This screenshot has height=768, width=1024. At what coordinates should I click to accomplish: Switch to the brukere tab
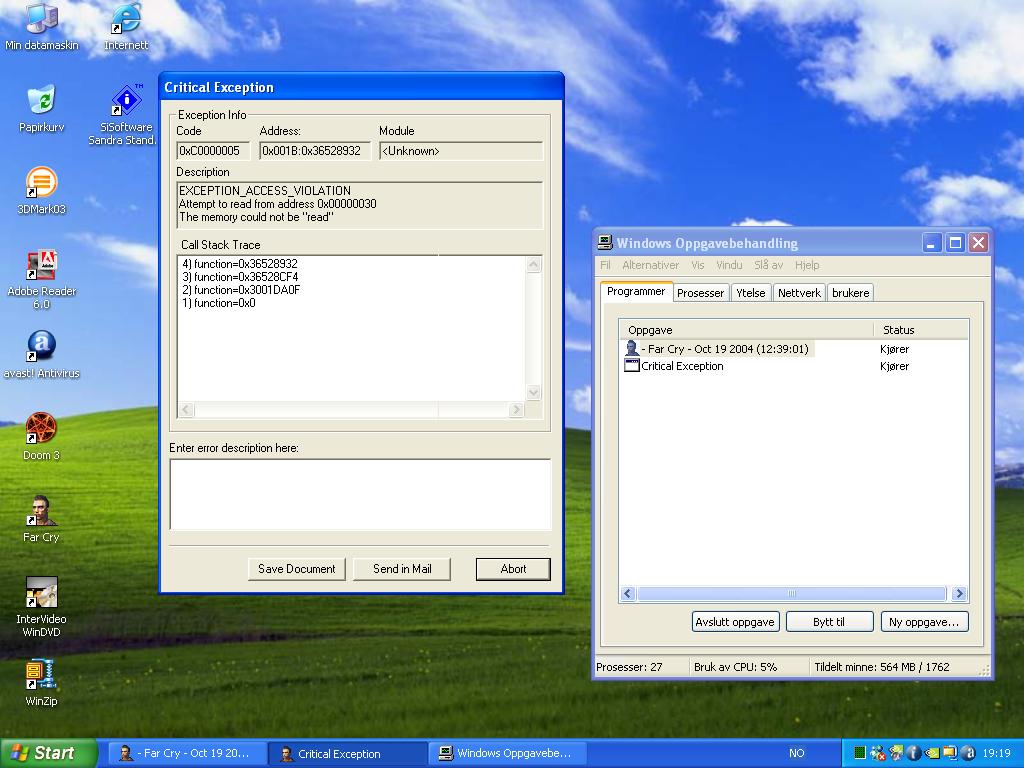point(850,293)
